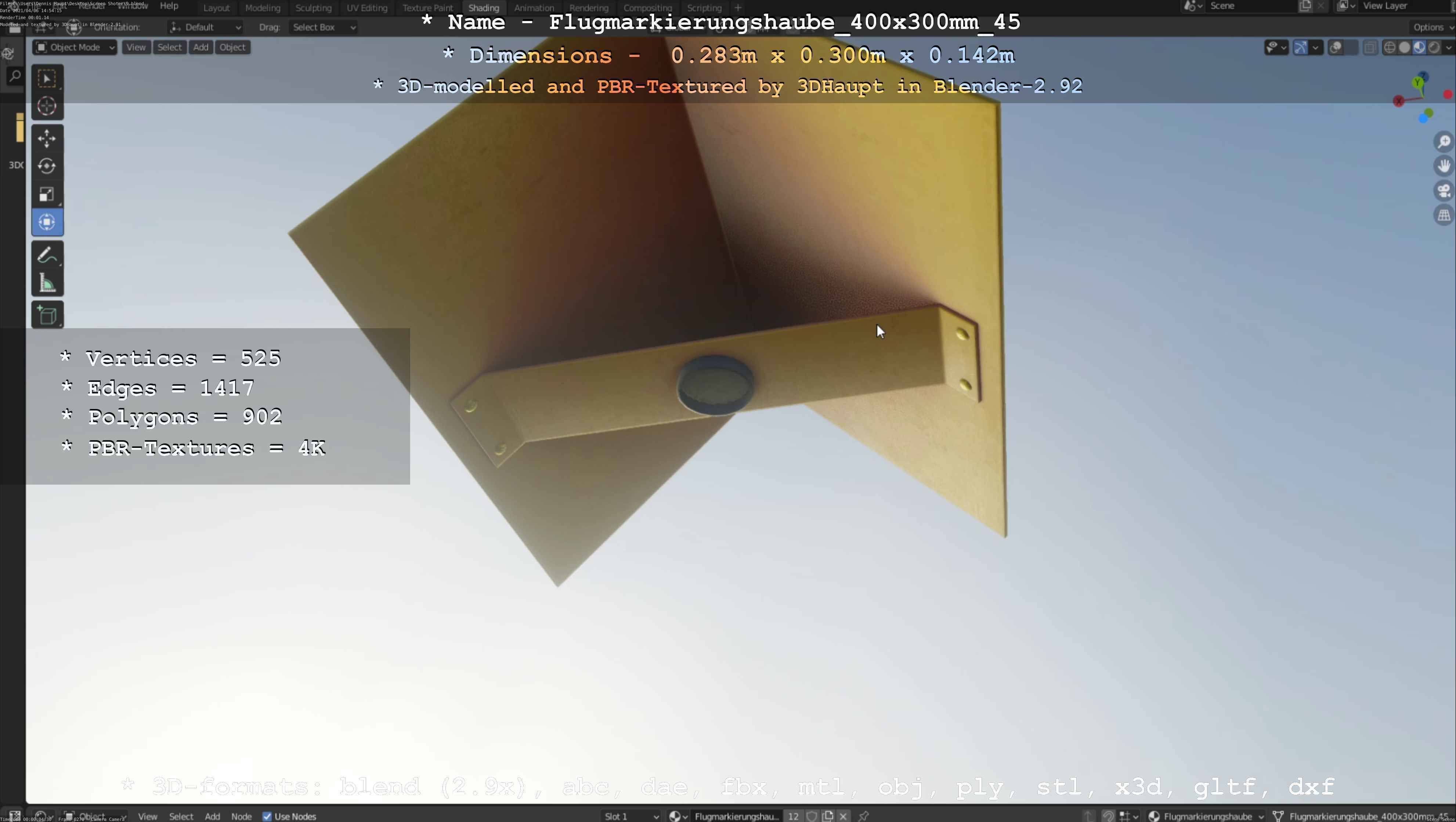This screenshot has width=1456, height=822.
Task: Expand the Options dropdown
Action: 1432,27
